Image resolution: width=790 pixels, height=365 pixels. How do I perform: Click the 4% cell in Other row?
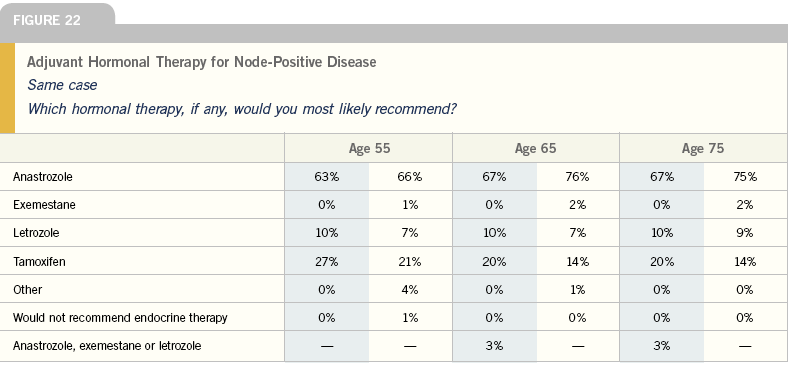coord(410,290)
